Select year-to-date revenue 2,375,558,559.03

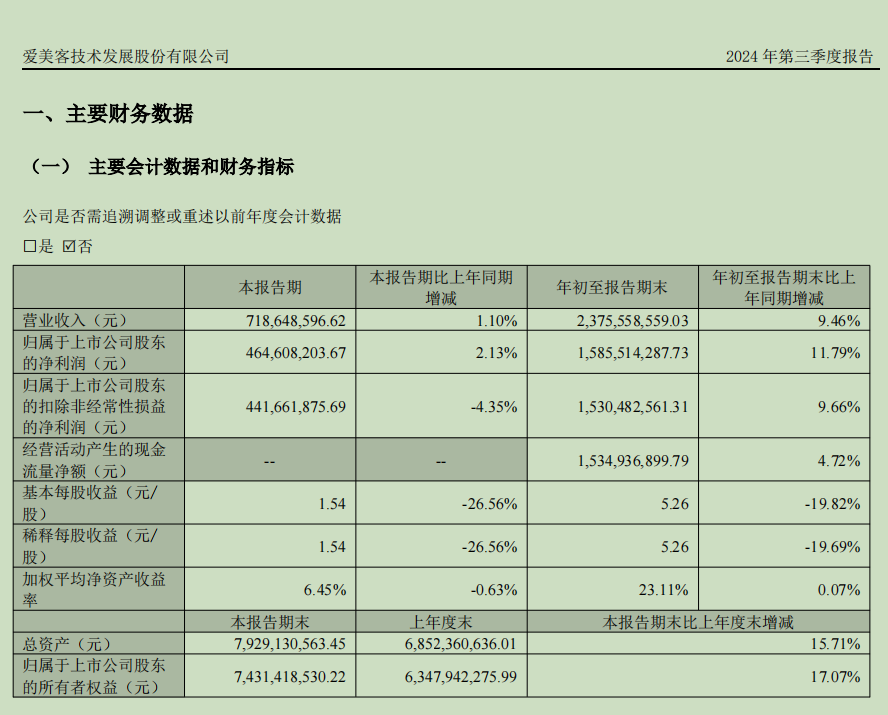click(x=633, y=321)
